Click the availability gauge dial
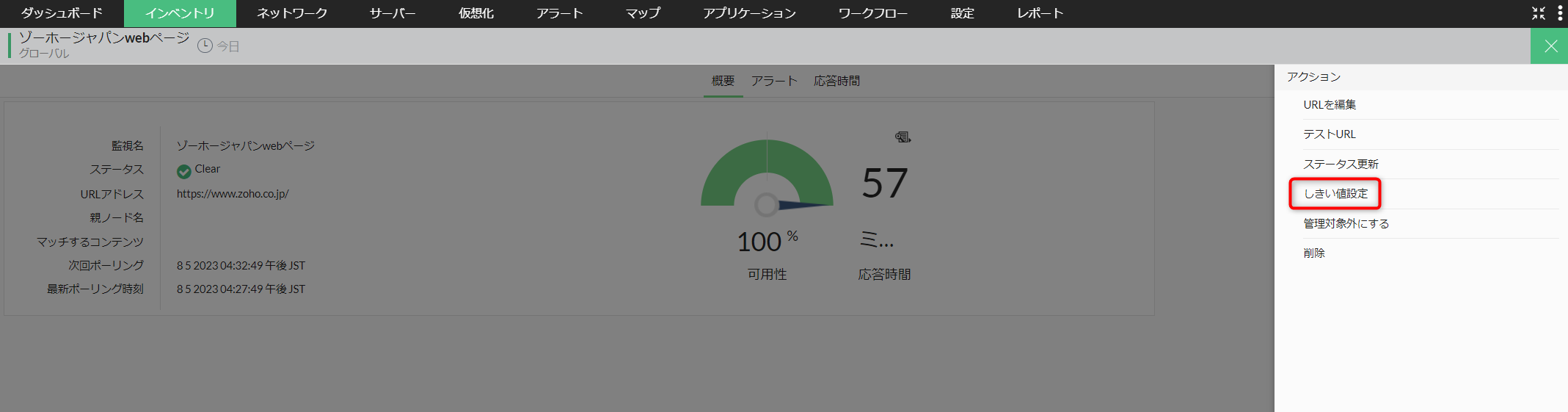 (x=767, y=174)
